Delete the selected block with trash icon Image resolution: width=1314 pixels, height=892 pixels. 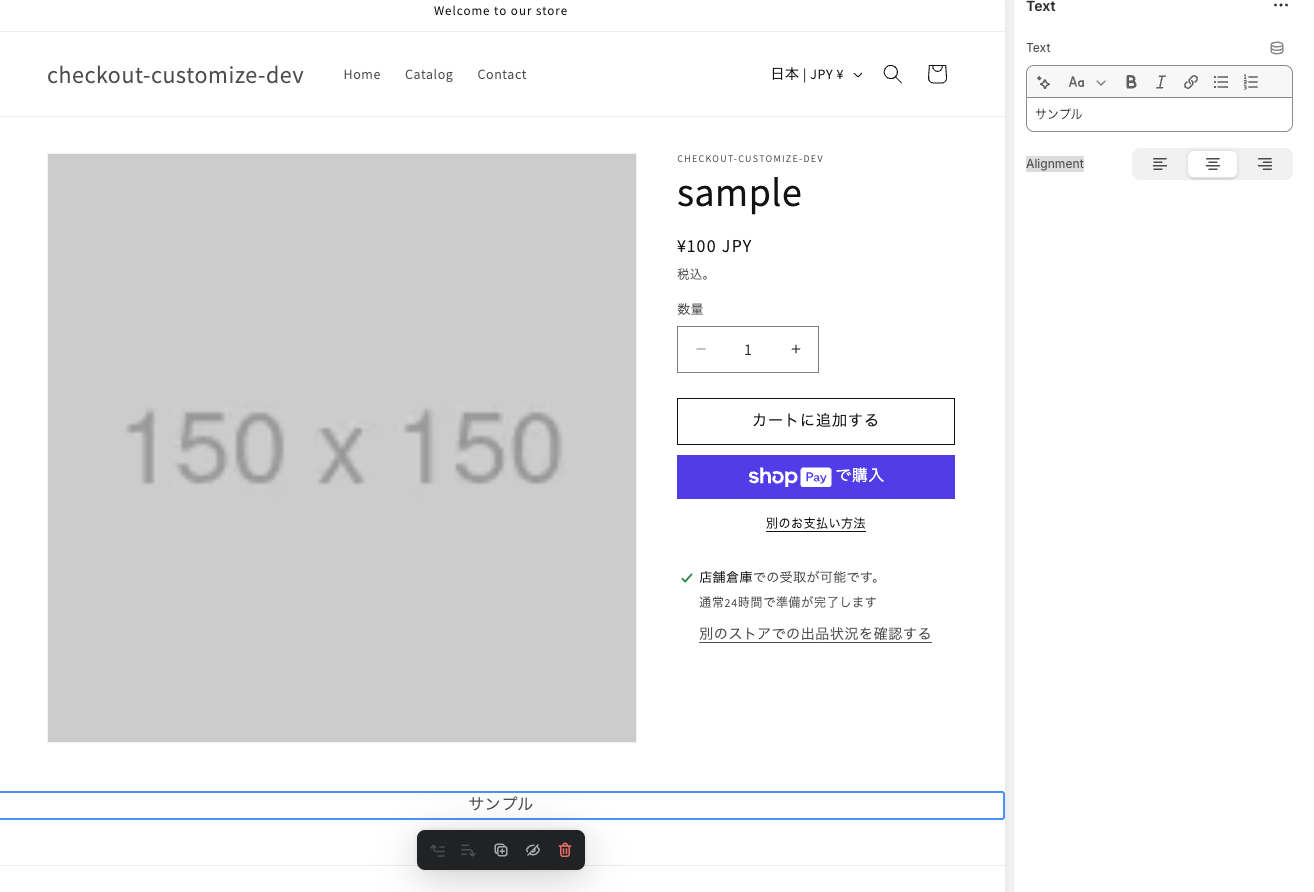565,850
